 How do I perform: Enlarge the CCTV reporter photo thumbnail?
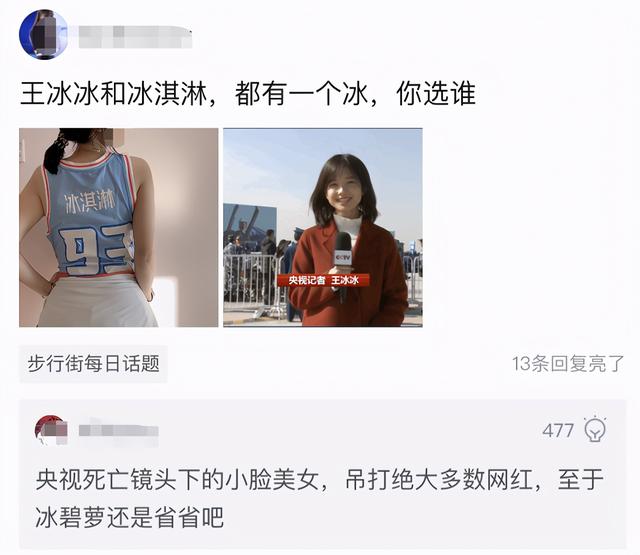[x=323, y=227]
